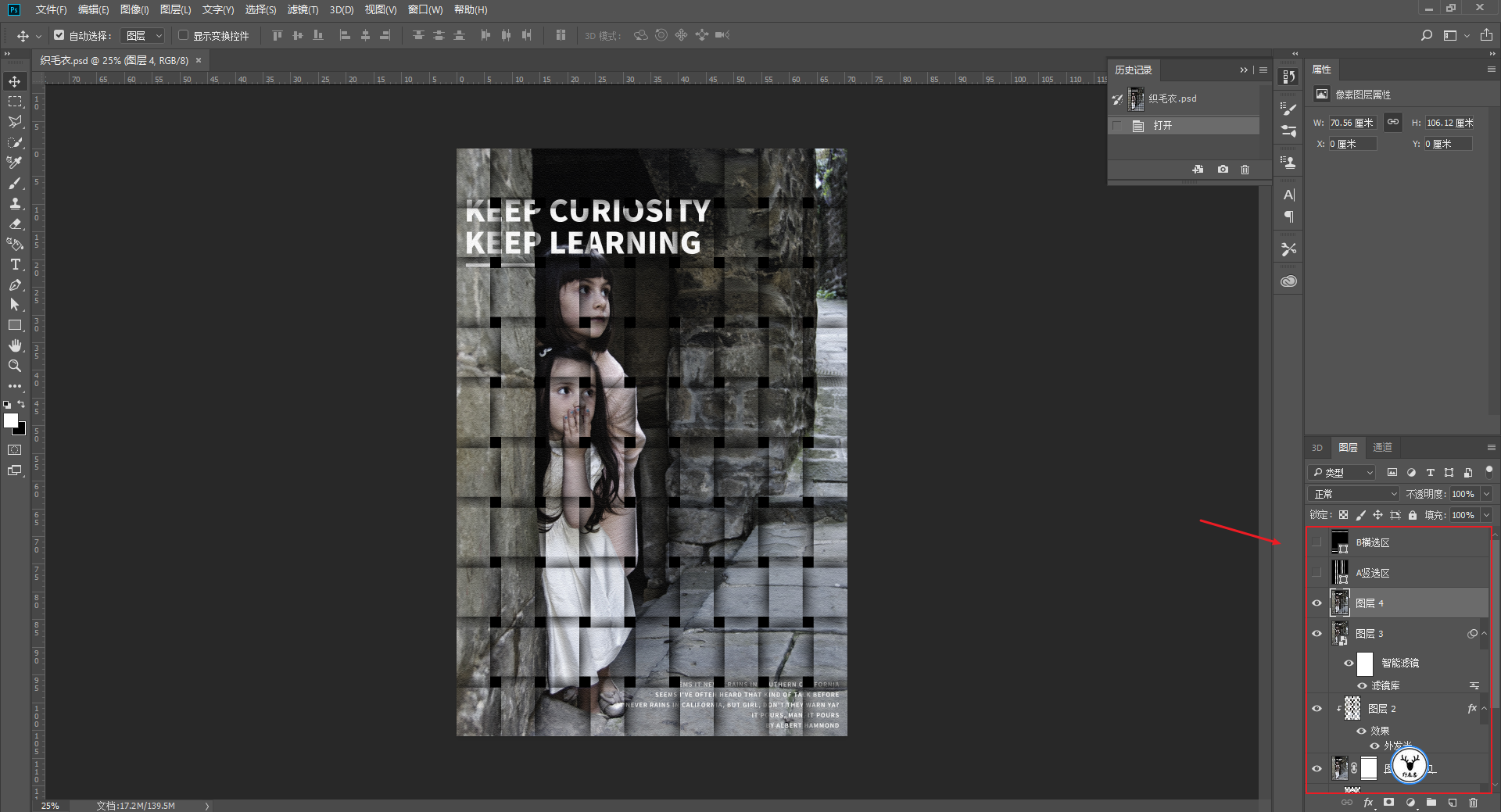Select the Pen tool

[x=15, y=284]
